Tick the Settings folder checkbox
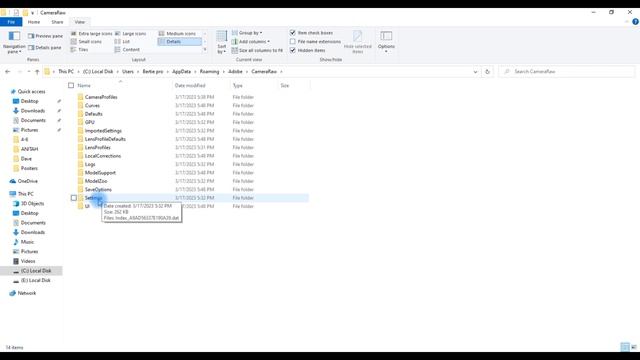Screen dimensions: 640x360 [x=74, y=198]
